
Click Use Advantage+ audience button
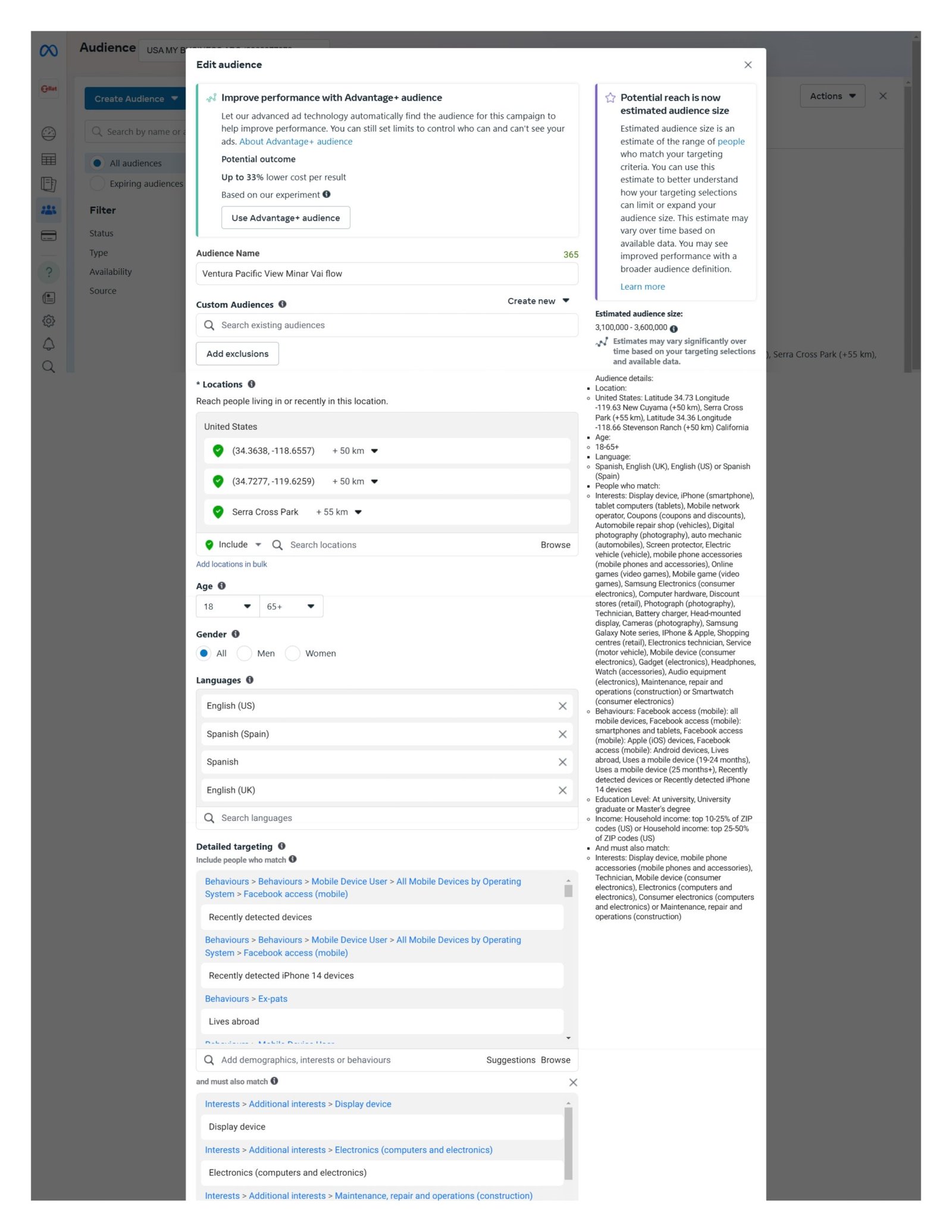pos(286,218)
